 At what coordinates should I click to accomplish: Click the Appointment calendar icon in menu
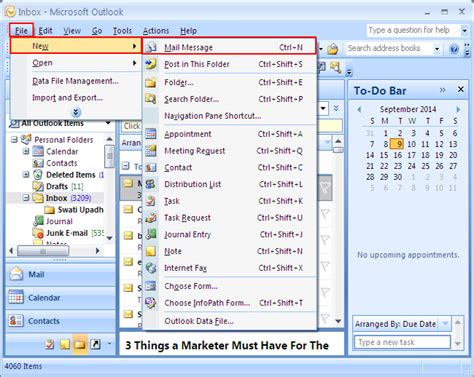[151, 134]
